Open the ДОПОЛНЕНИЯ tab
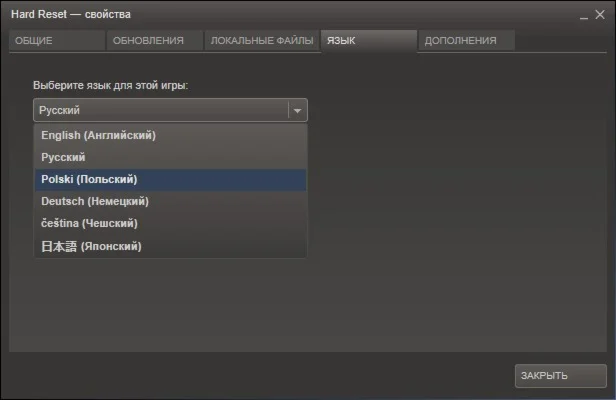This screenshot has height=400, width=616. [x=466, y=40]
